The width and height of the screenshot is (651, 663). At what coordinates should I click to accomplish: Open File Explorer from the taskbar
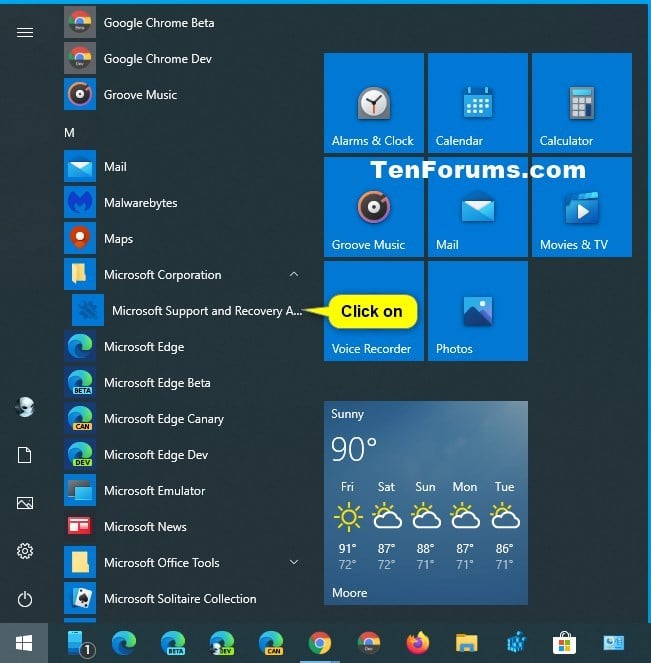coord(467,643)
